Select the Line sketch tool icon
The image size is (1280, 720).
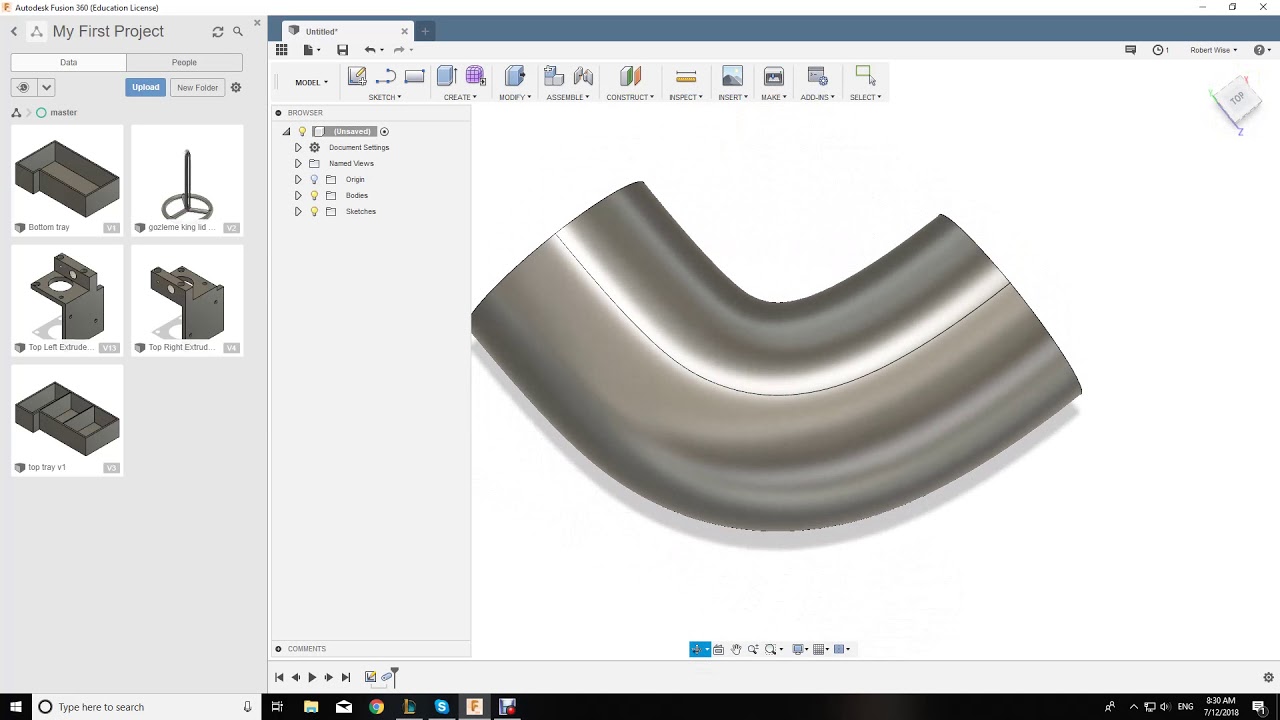[x=386, y=76]
